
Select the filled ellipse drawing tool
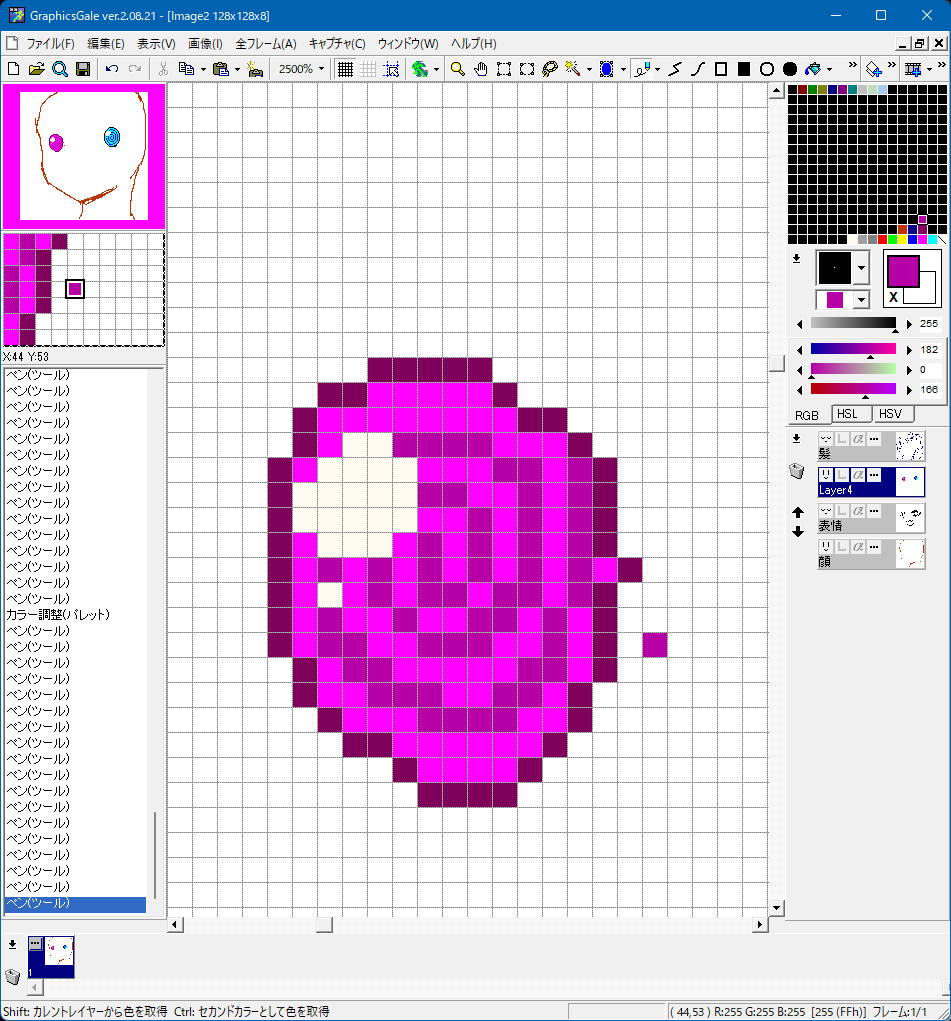coord(789,69)
